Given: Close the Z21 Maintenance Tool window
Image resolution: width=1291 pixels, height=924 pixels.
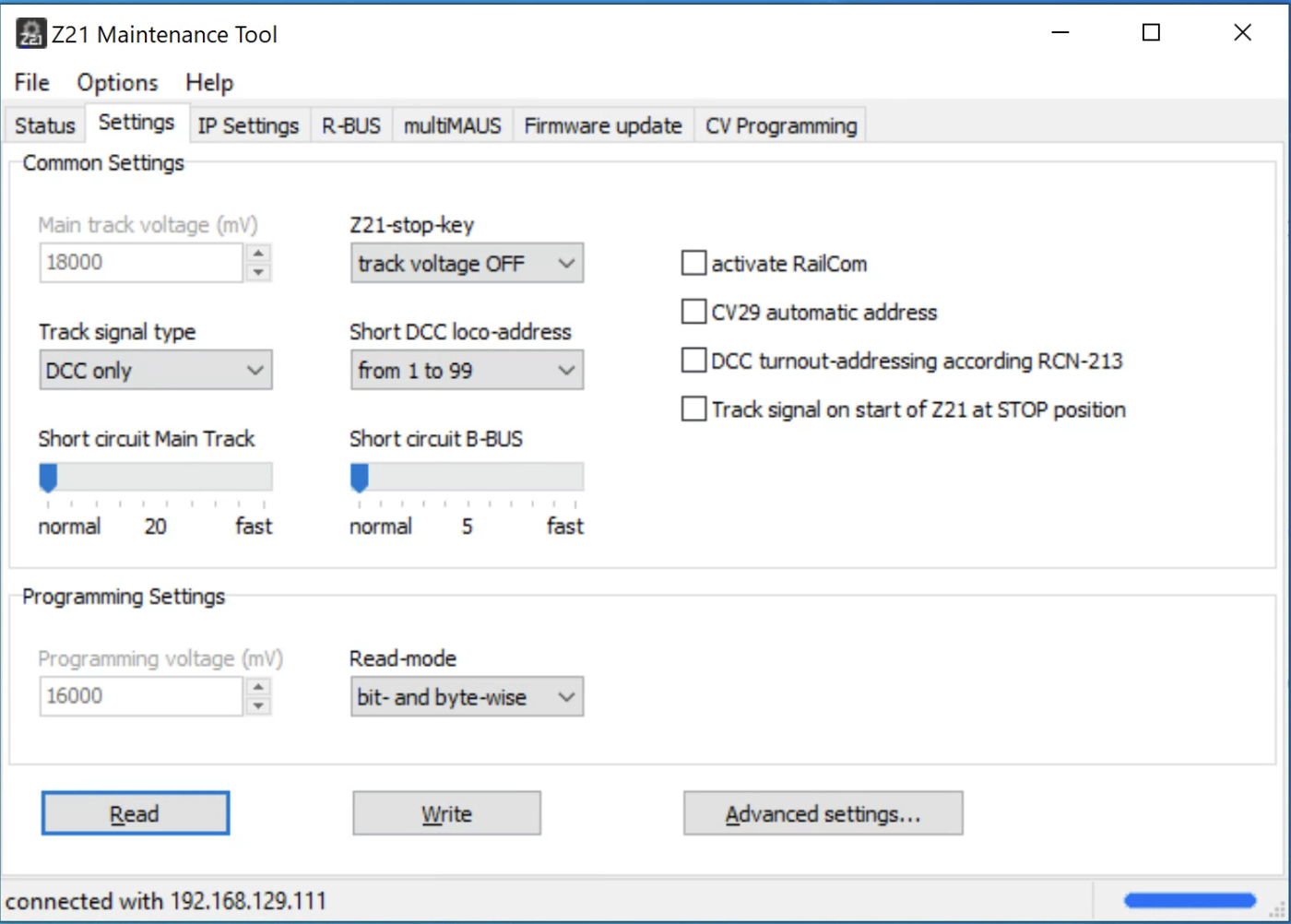Looking at the screenshot, I should pyautogui.click(x=1242, y=33).
